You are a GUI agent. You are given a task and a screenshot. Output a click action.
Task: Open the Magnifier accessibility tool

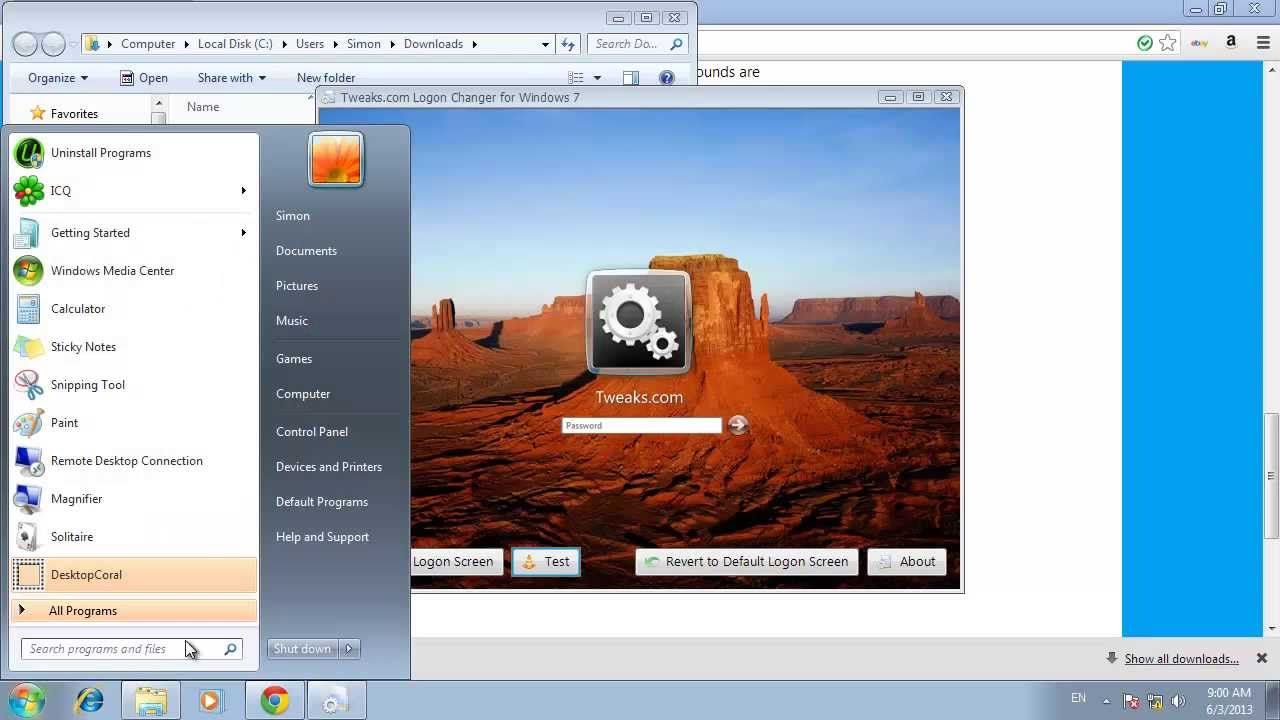[x=77, y=498]
